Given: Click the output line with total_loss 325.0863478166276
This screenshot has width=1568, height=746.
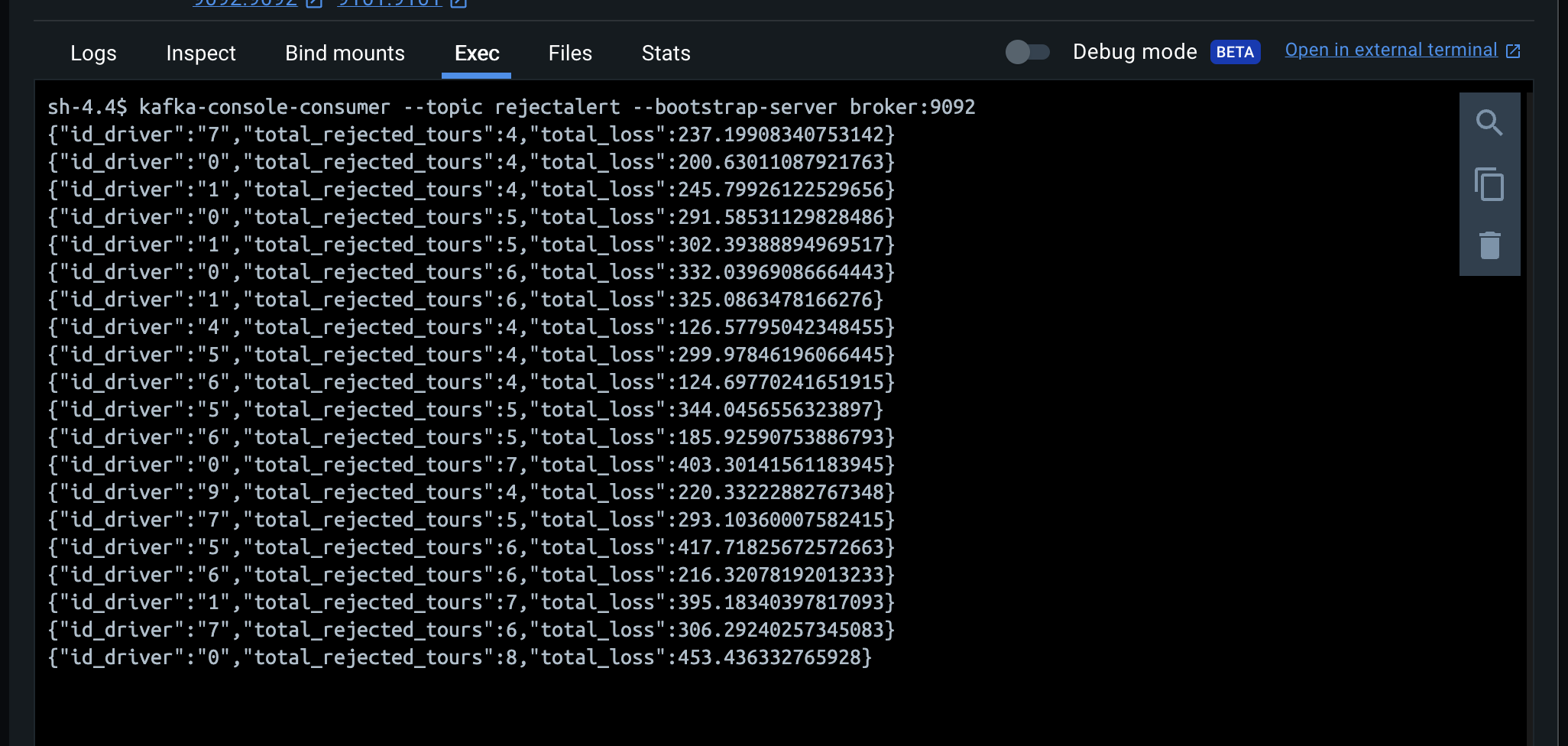Looking at the screenshot, I should point(465,300).
